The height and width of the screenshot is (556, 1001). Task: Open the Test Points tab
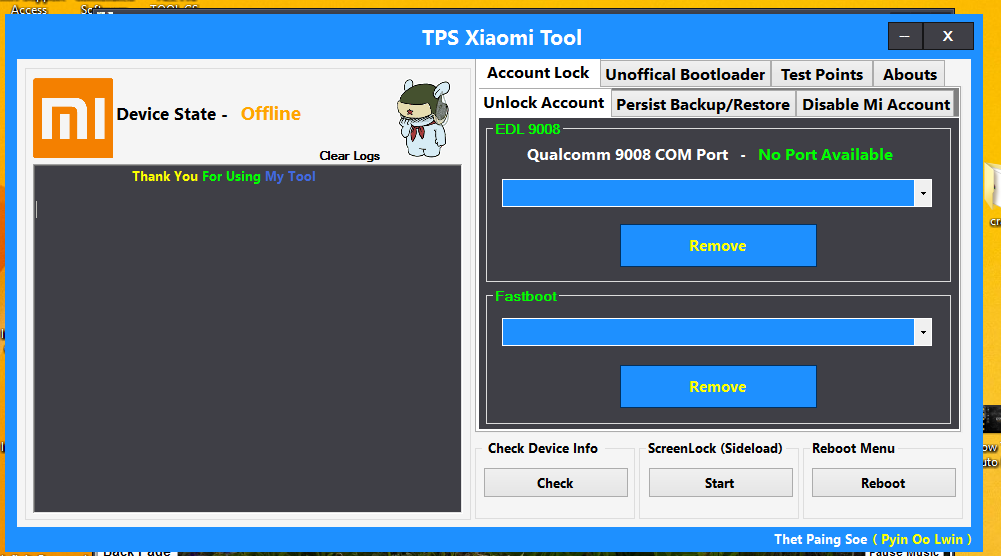pyautogui.click(x=822, y=75)
